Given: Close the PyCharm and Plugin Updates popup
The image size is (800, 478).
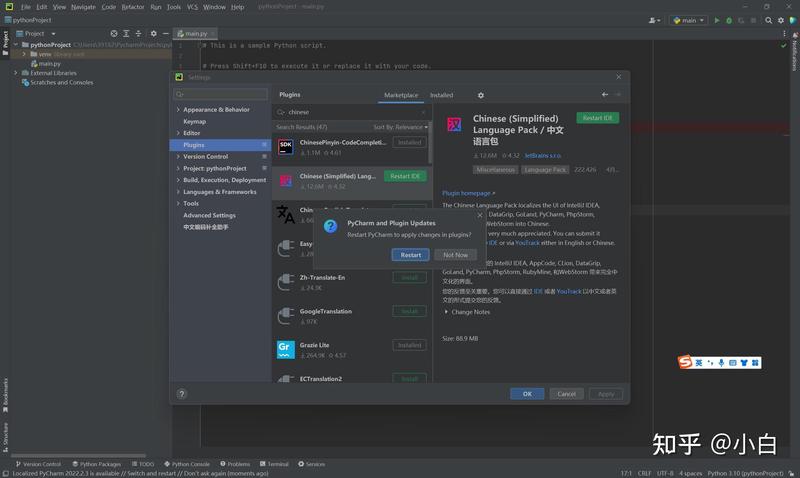Looking at the screenshot, I should 480,215.
